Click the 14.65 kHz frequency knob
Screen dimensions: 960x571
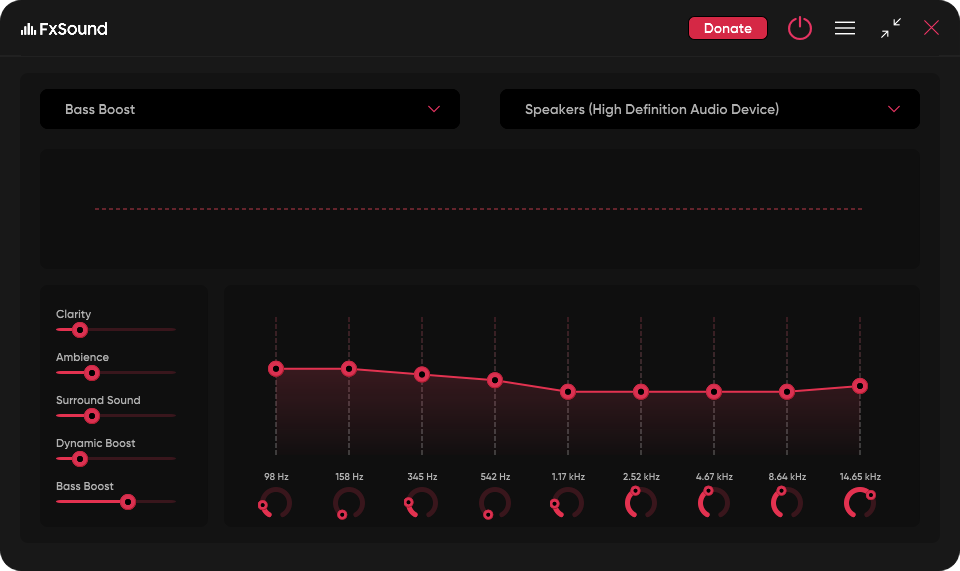coord(860,503)
